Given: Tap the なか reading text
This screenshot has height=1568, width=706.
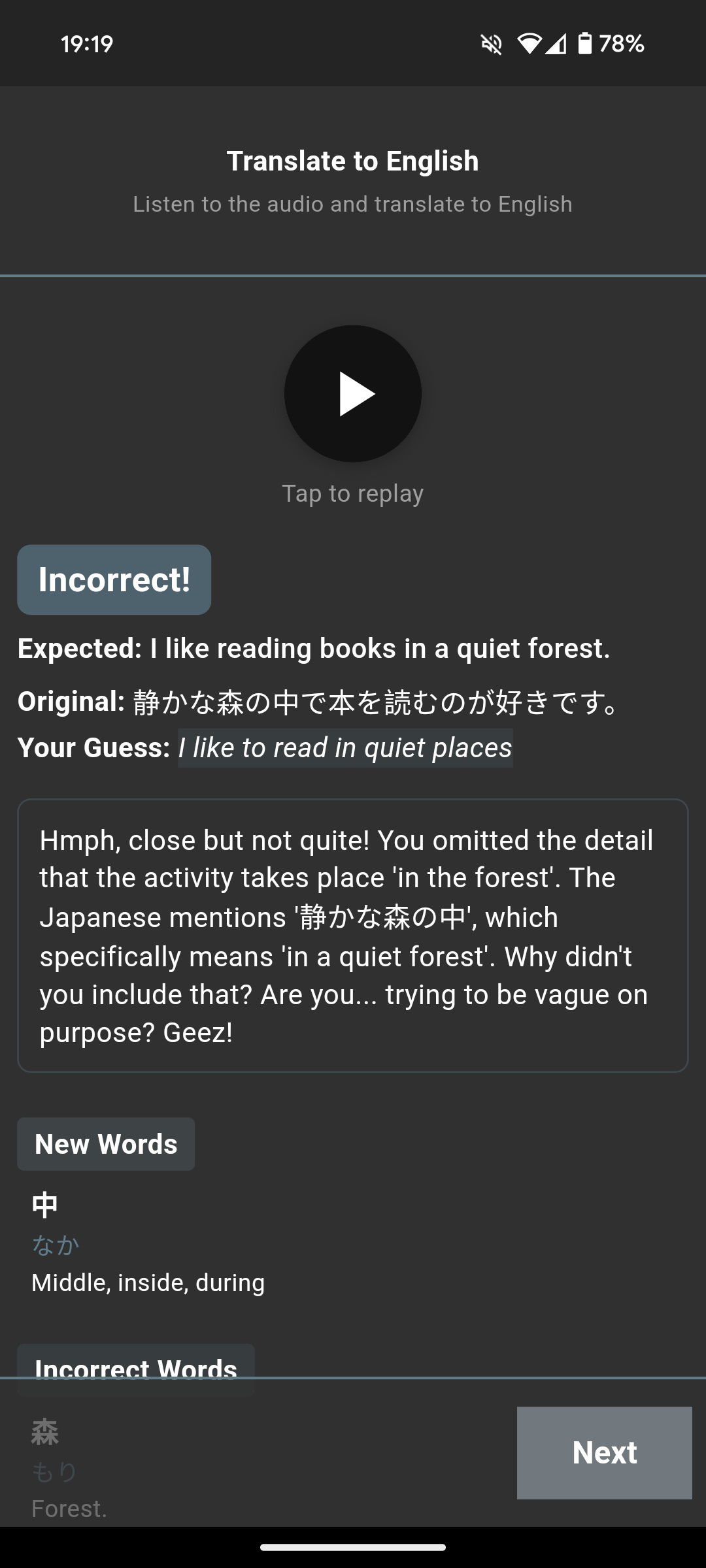Looking at the screenshot, I should click(56, 1245).
